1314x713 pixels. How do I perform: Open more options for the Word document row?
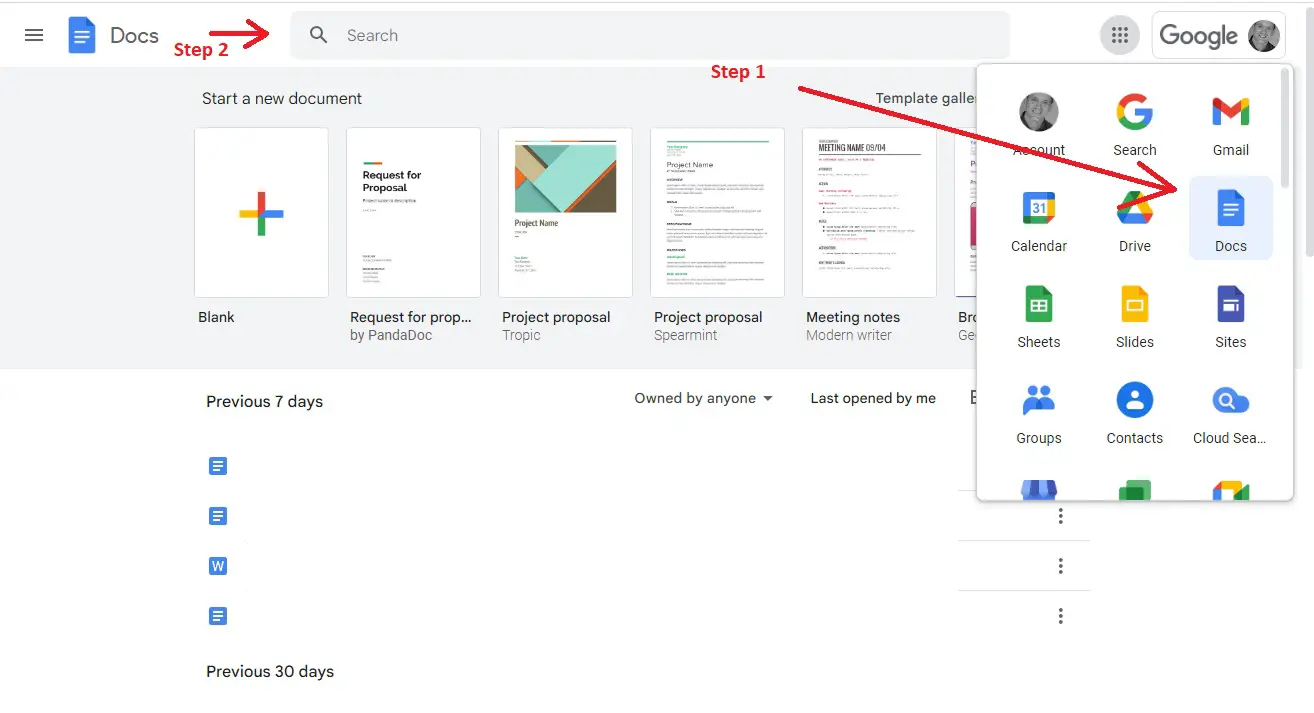[x=1061, y=566]
